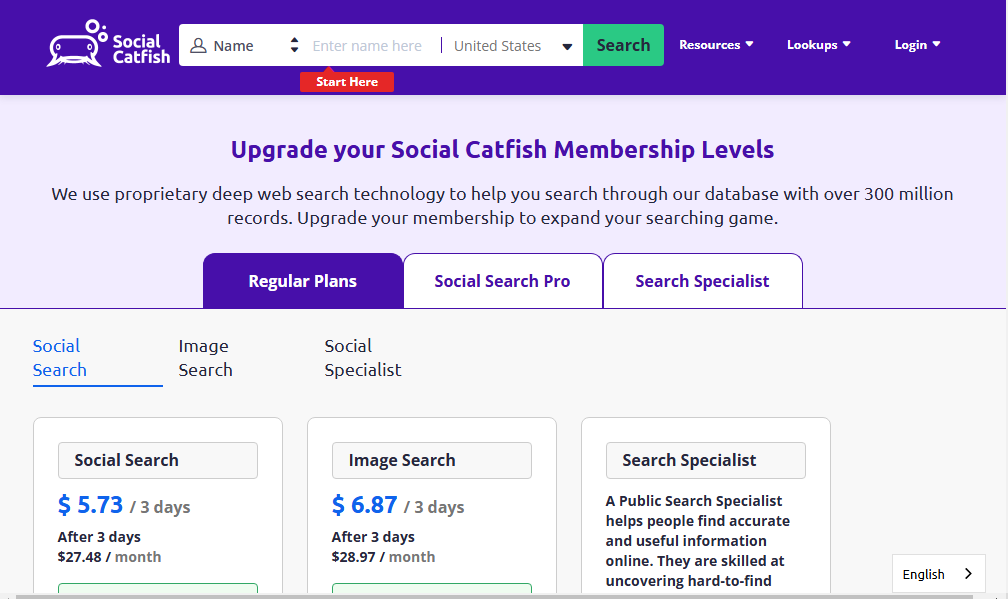Select the Social Specialist sub-tab

point(363,359)
